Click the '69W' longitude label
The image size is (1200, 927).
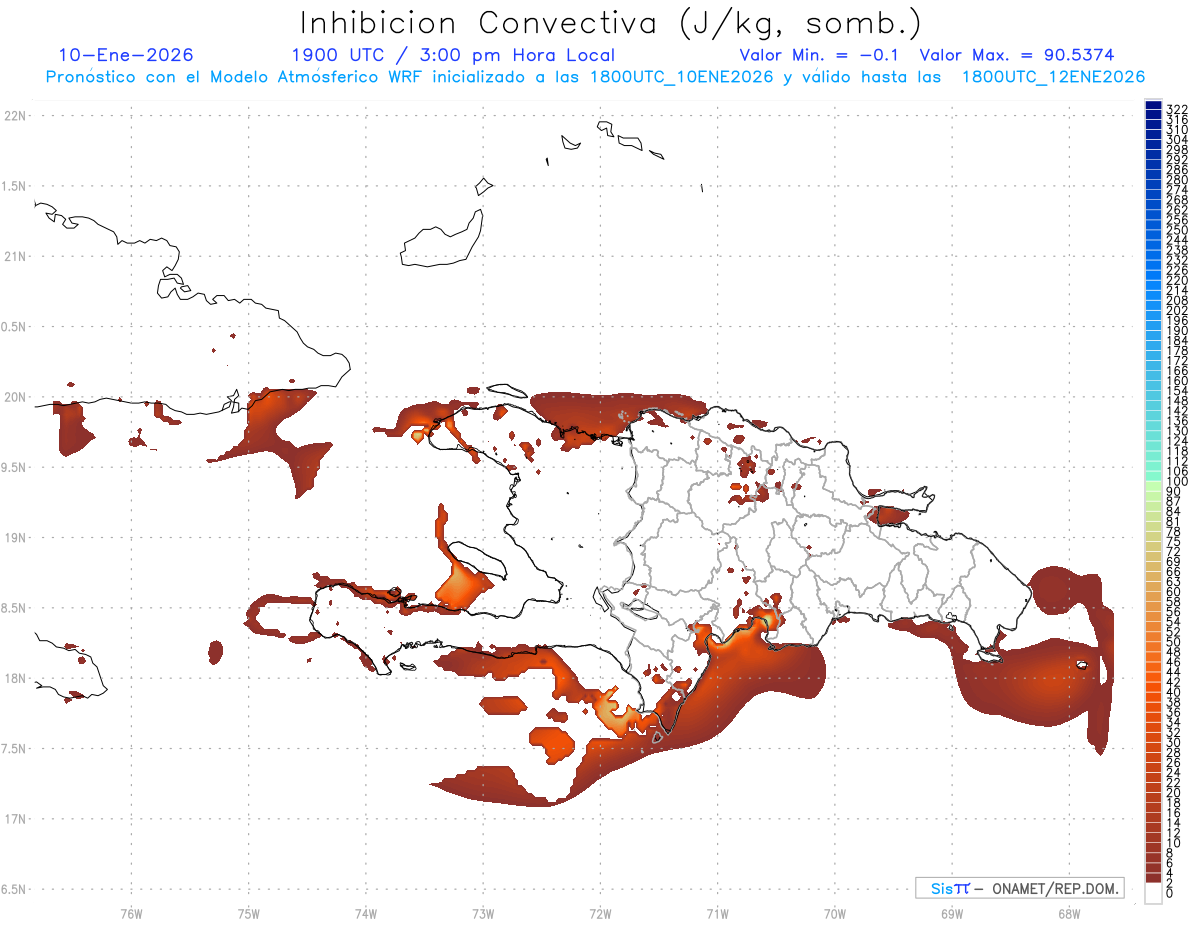[952, 913]
